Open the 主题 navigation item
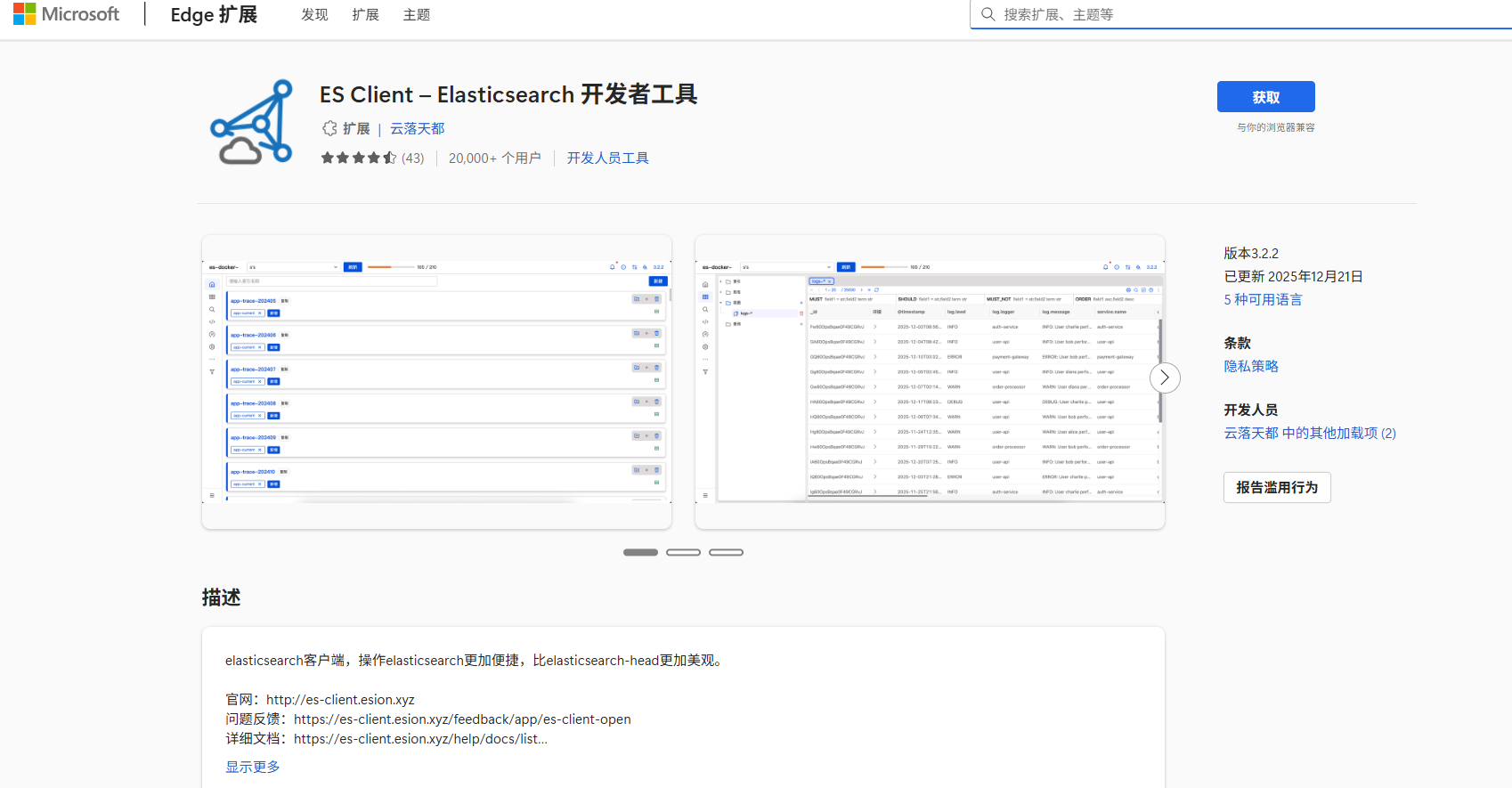The width and height of the screenshot is (1512, 788). [x=417, y=15]
